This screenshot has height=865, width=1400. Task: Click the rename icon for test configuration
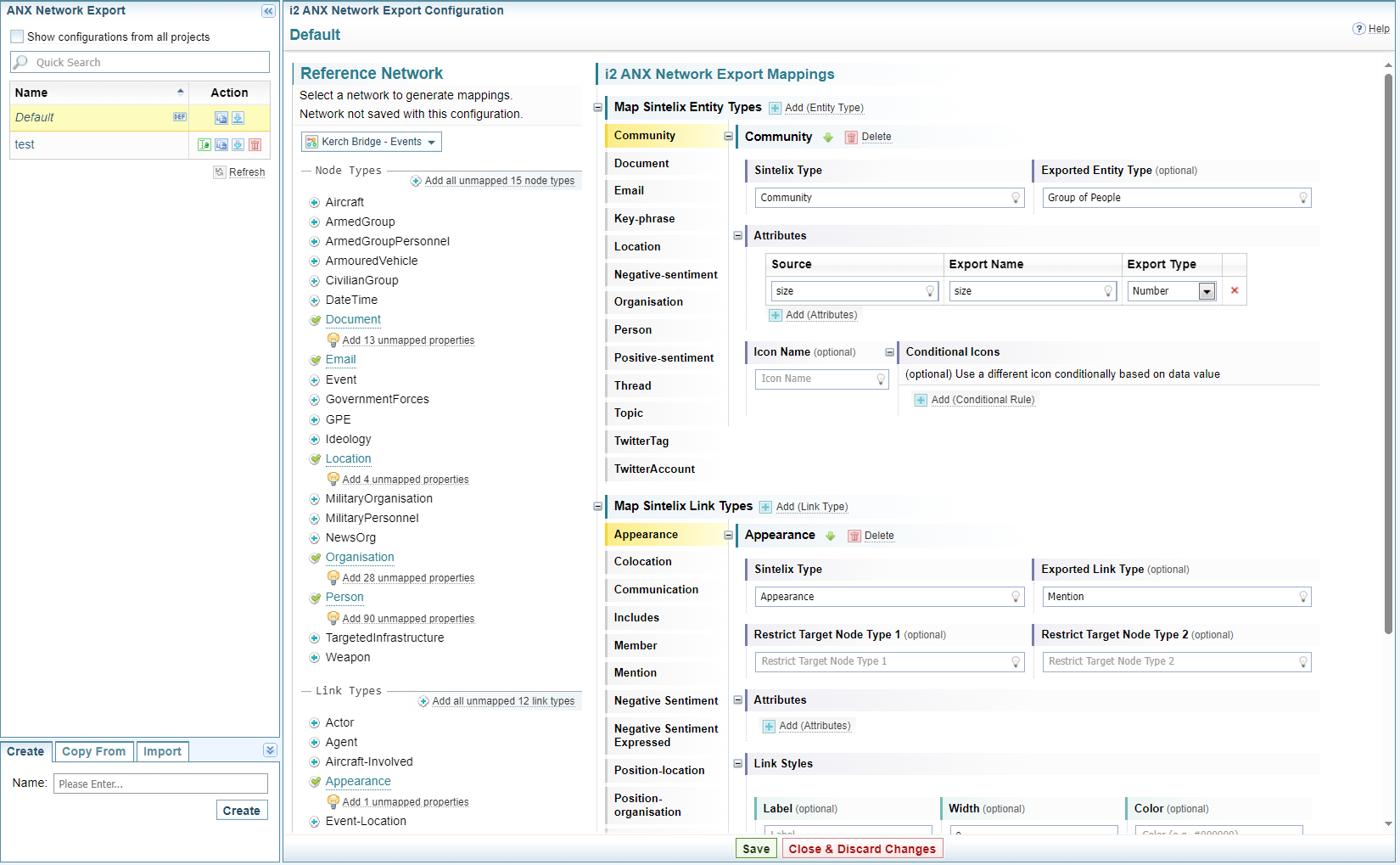(204, 145)
